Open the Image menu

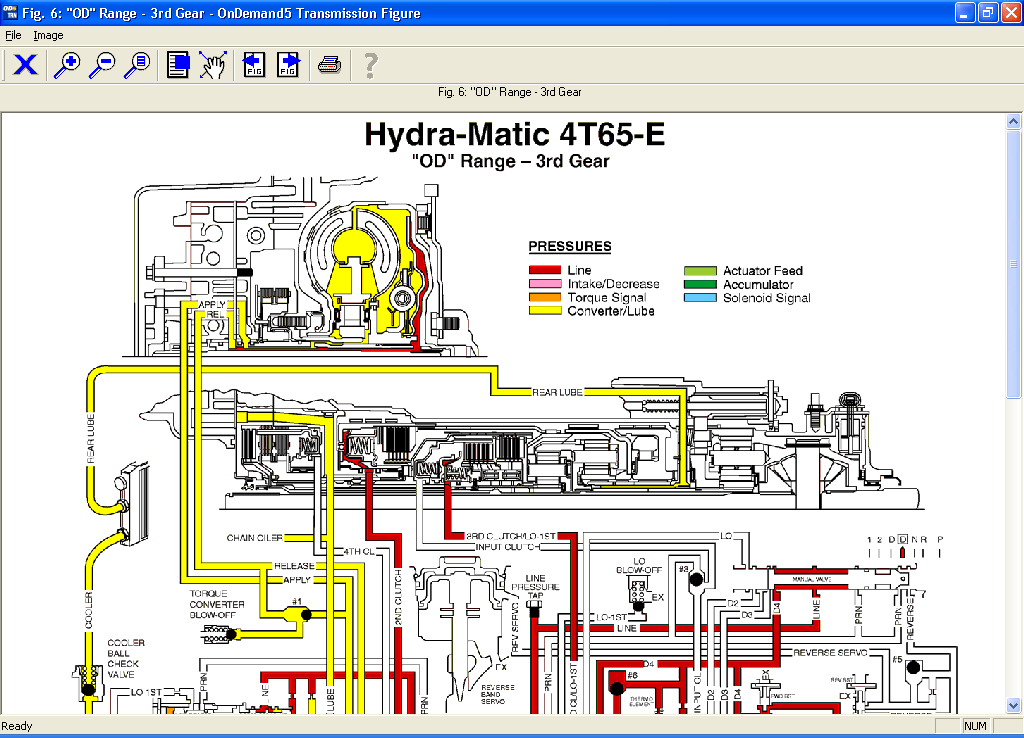(48, 35)
